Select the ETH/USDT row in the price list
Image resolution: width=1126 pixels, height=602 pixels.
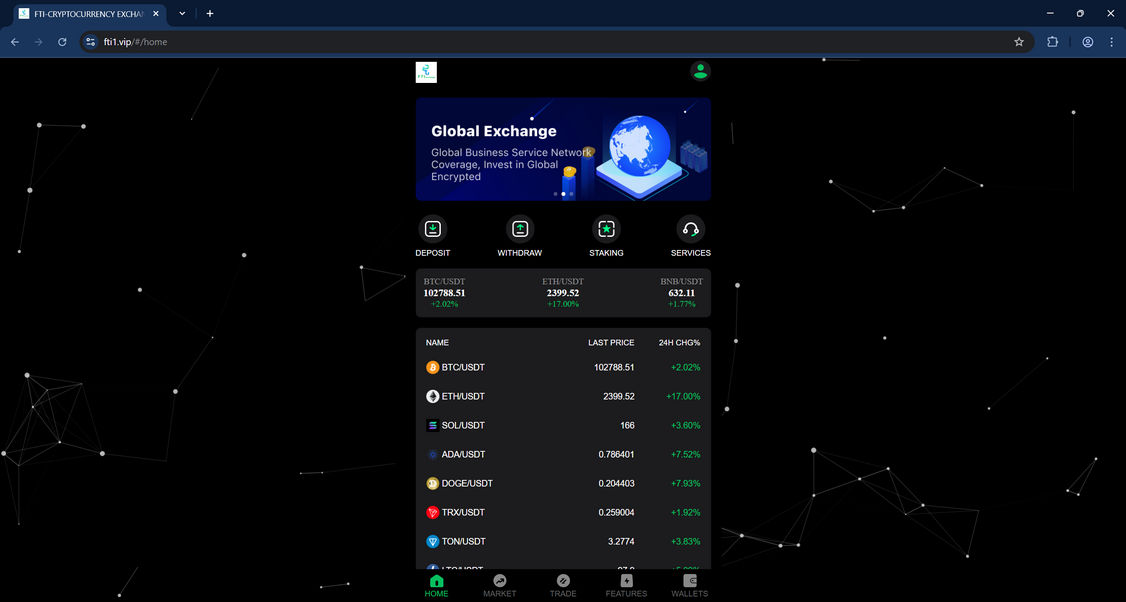pyautogui.click(x=563, y=397)
